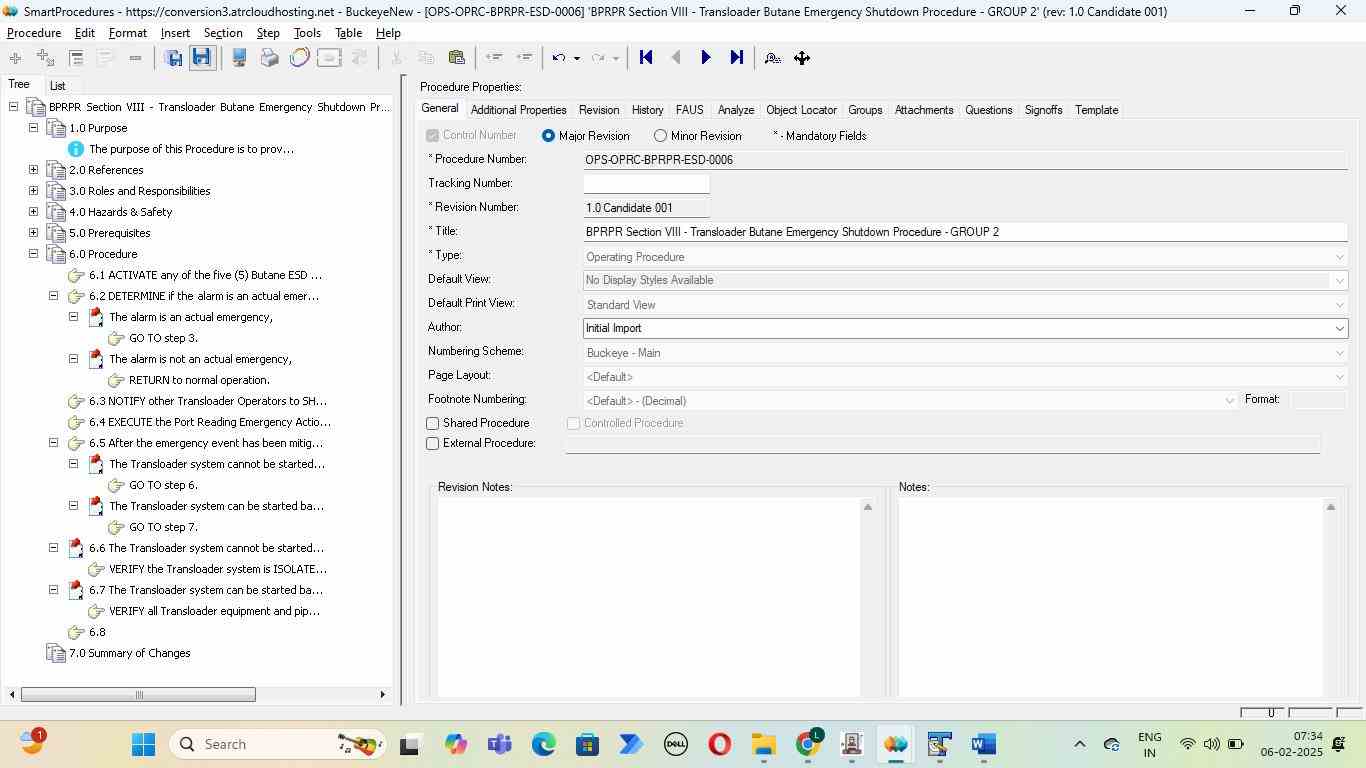
Task: Click the find binoculars icon
Action: [x=772, y=58]
